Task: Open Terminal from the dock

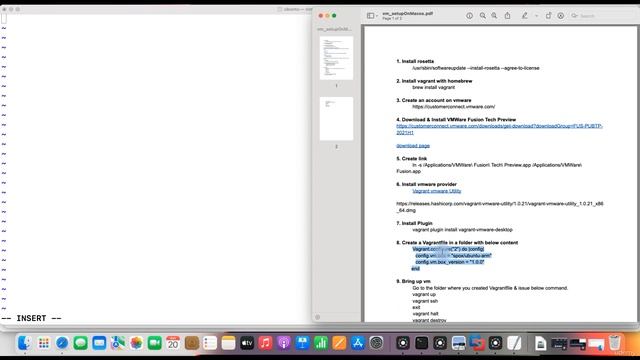Action: 422,343
